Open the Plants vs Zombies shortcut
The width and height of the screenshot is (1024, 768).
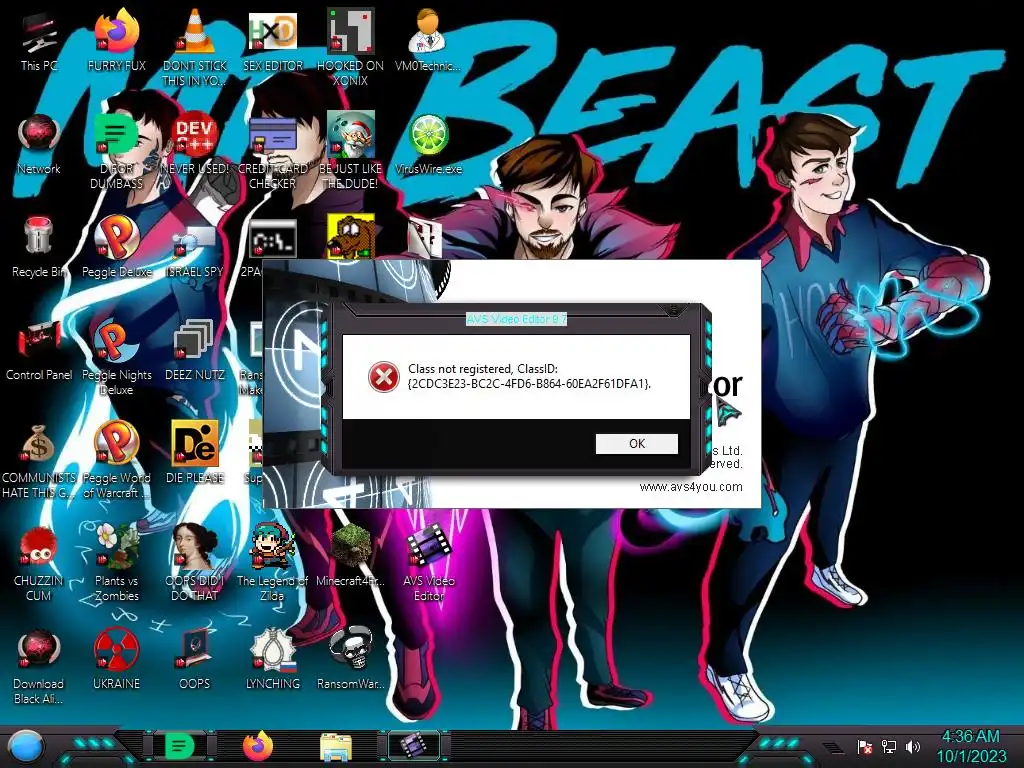pos(117,563)
